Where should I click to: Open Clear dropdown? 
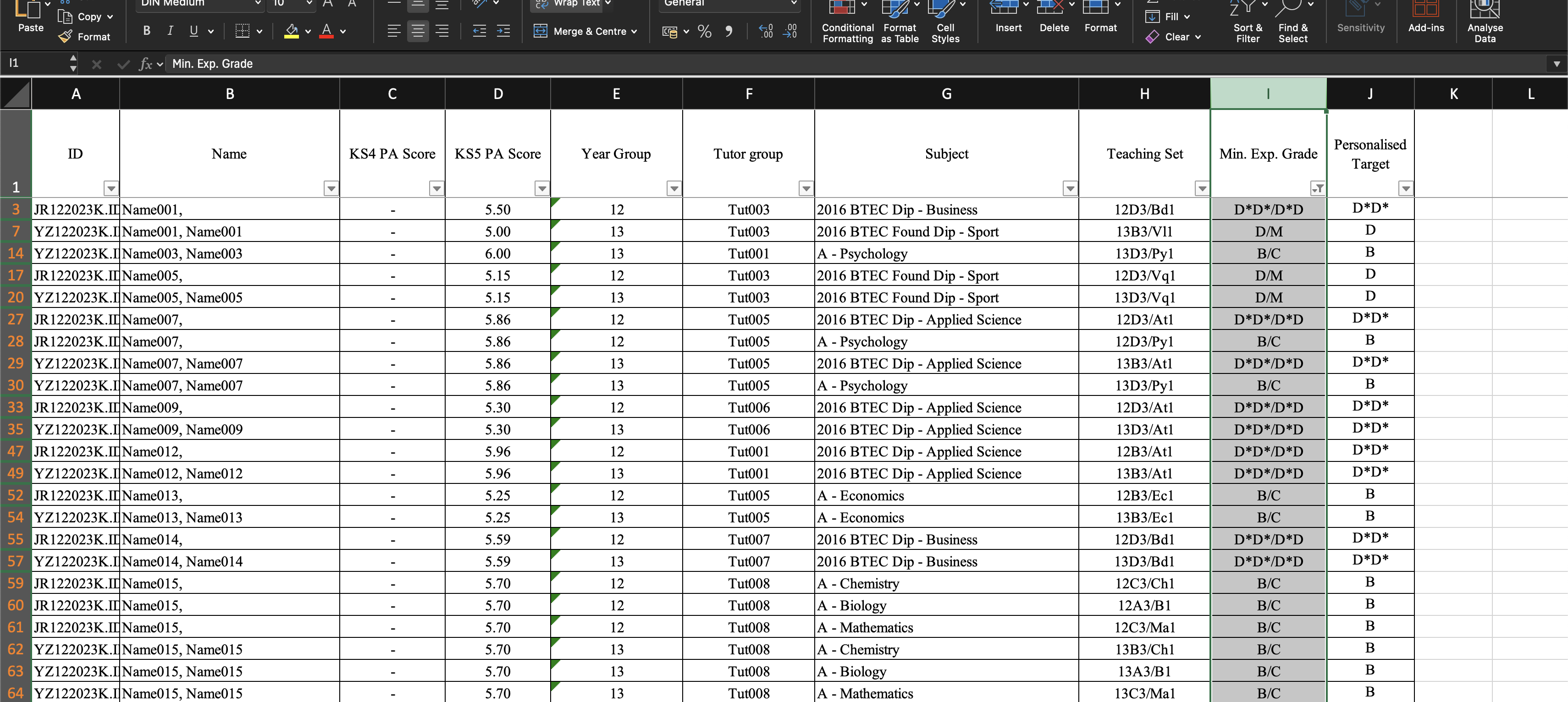coord(1173,37)
